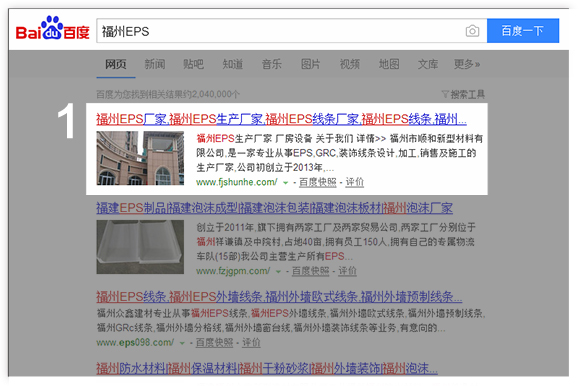Click 评价 link for eps098.com result
This screenshot has height=386, width=579.
[251, 342]
